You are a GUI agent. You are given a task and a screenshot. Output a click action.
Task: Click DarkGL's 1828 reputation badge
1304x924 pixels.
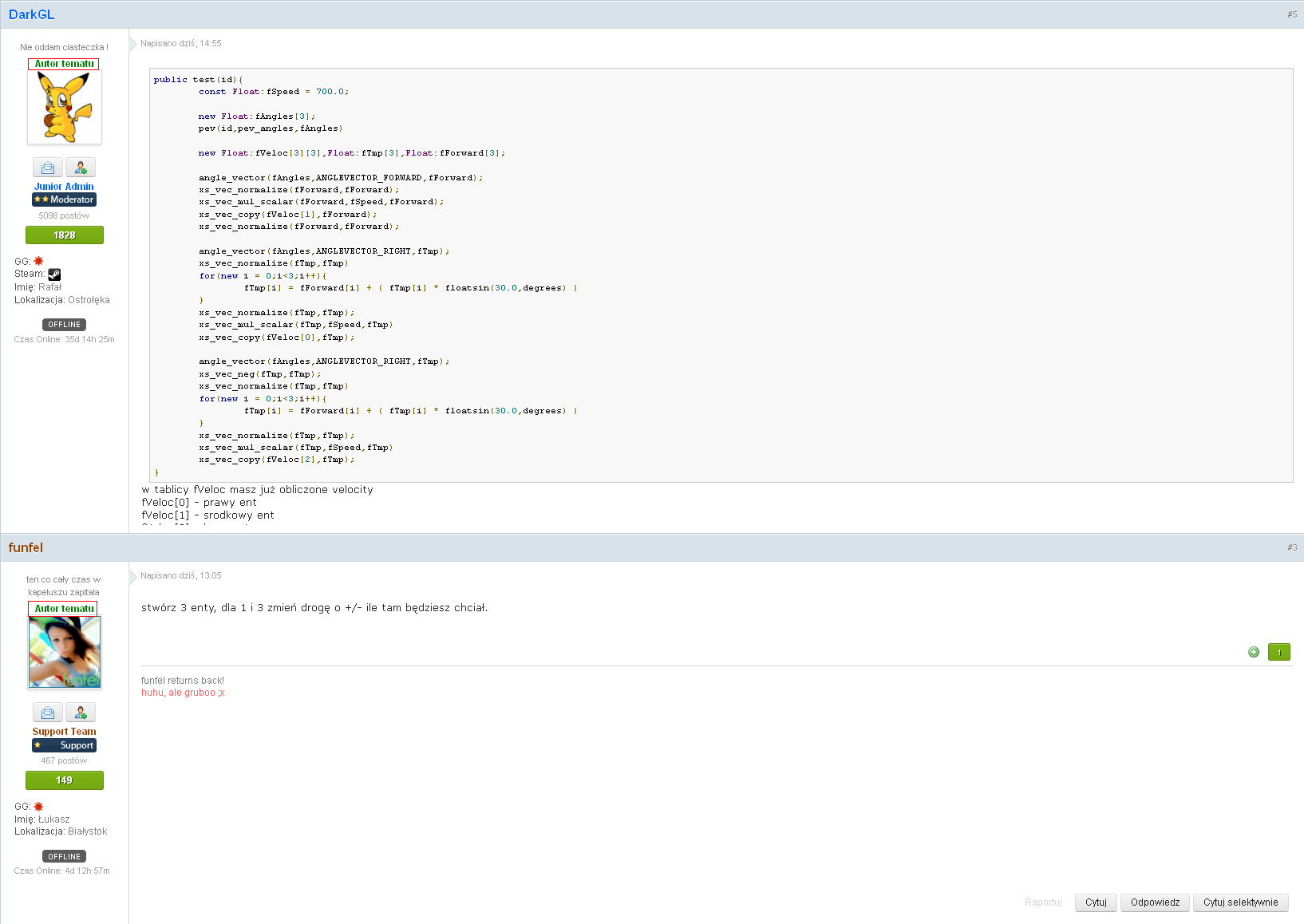(x=65, y=235)
